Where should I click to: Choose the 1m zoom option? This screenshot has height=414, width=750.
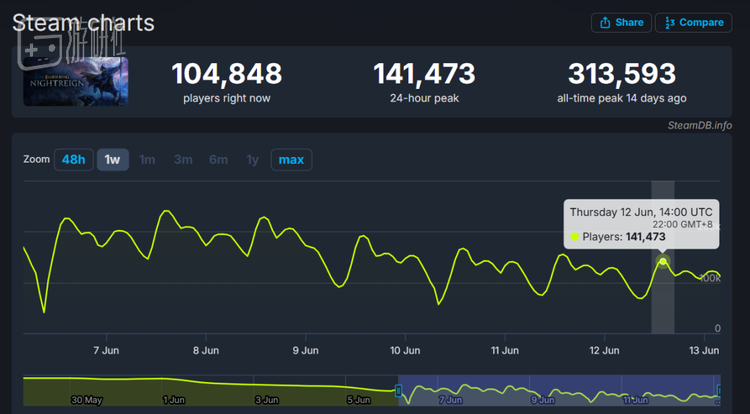147,160
